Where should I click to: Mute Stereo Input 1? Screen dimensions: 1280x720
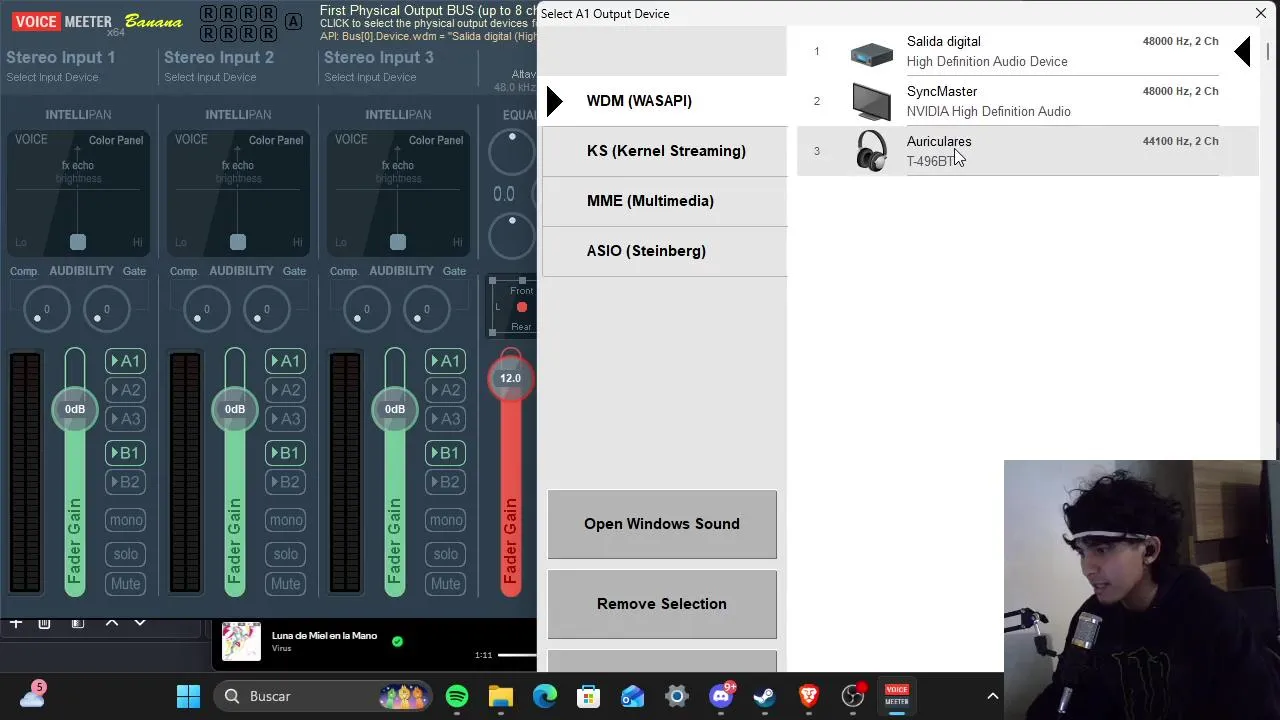(125, 584)
